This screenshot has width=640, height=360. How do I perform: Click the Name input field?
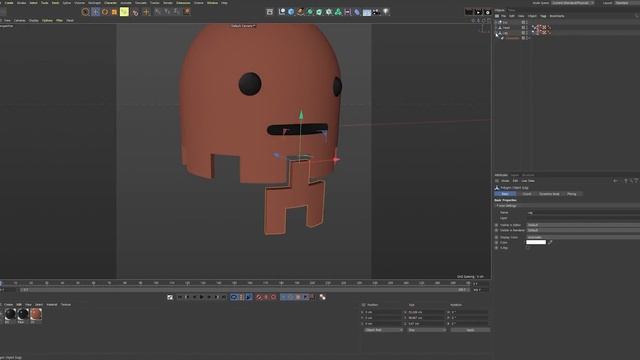pyautogui.click(x=583, y=213)
